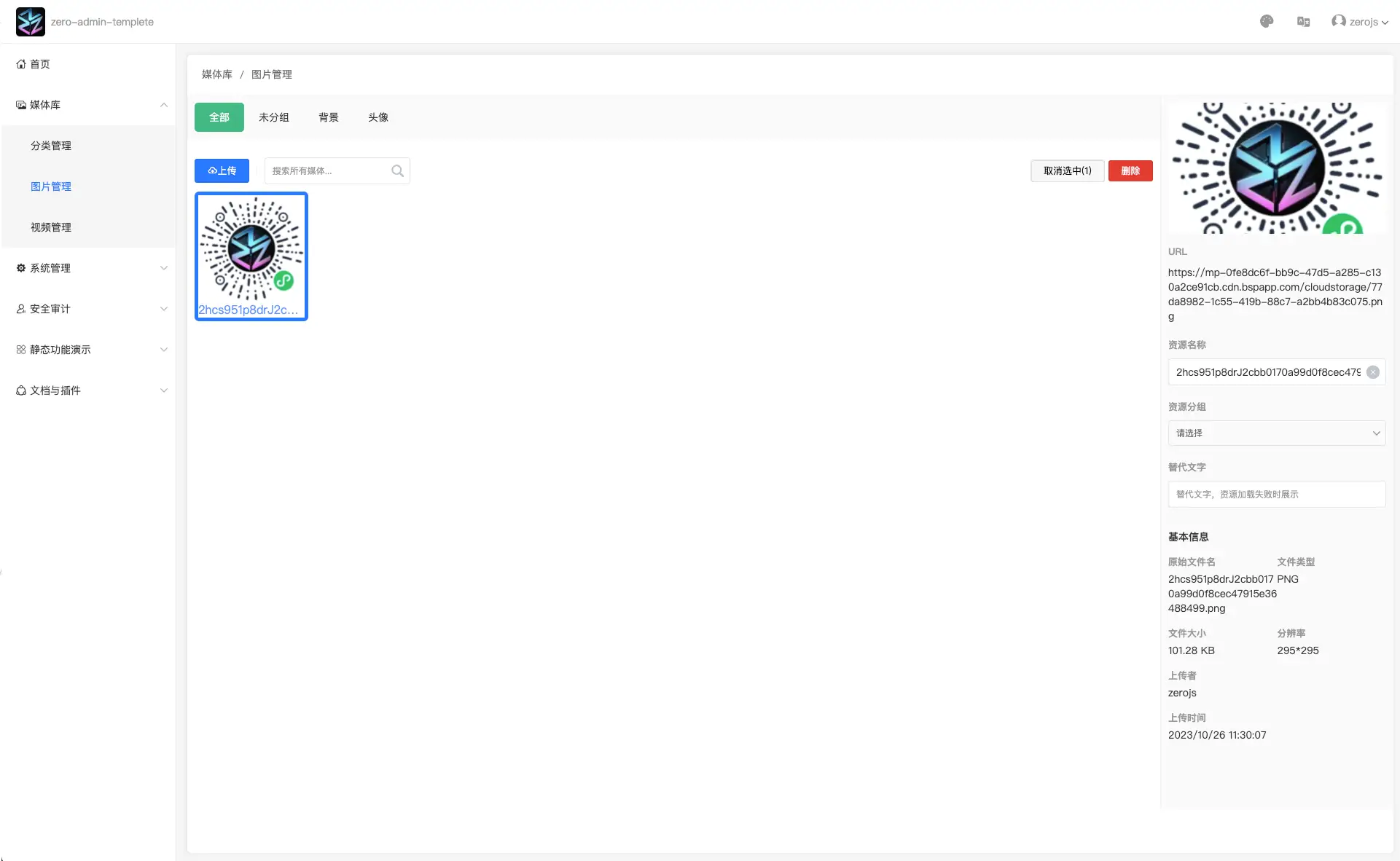Screen dimensions: 1400x861
Task: Go to 首页 in the sidebar
Action: [87, 64]
